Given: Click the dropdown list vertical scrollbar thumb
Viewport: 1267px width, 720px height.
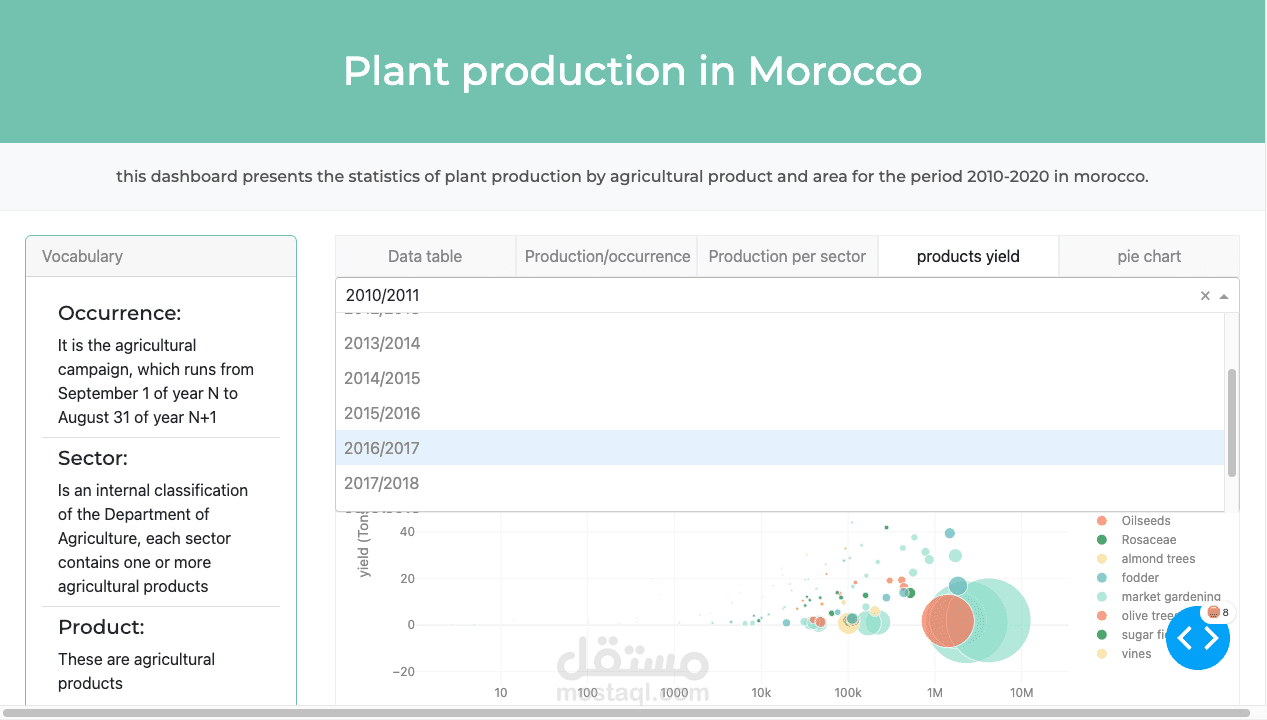Looking at the screenshot, I should tap(1232, 422).
